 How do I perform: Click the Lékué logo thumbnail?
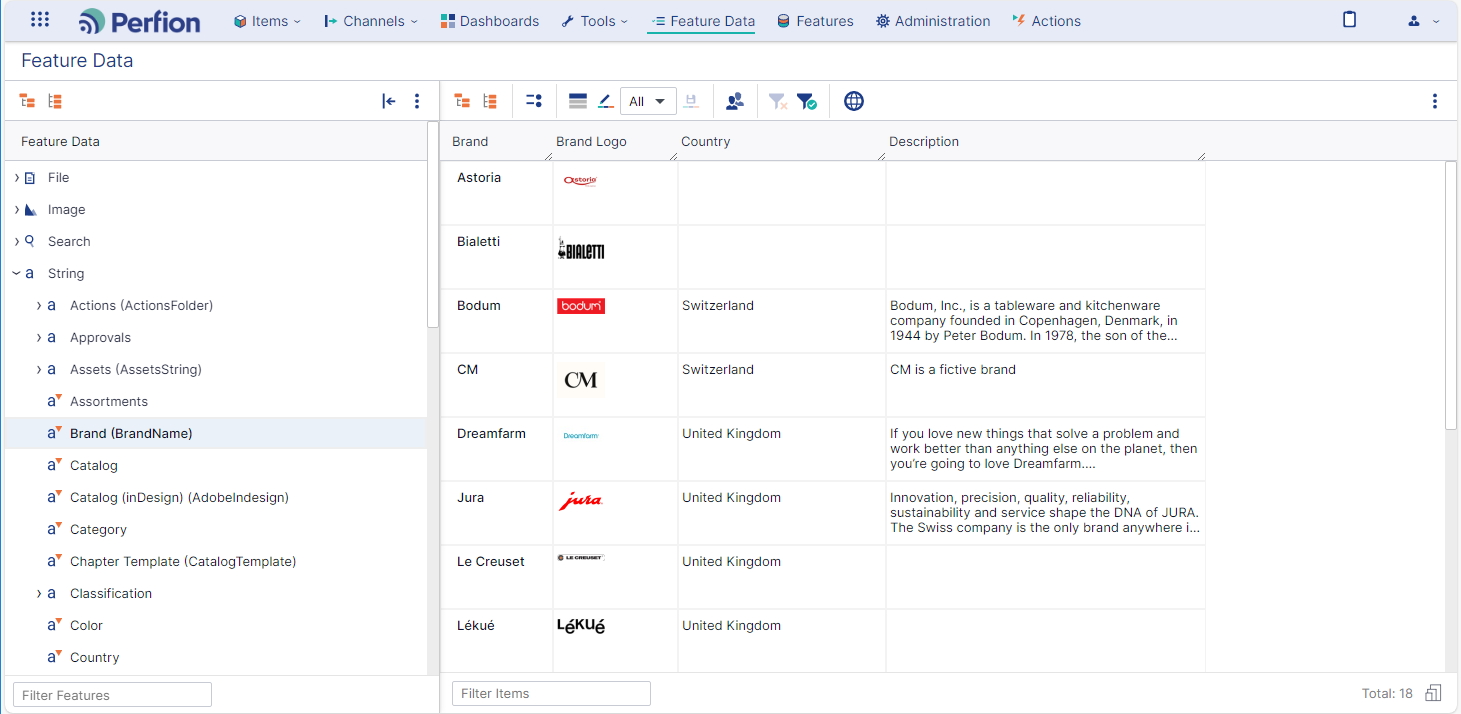click(581, 626)
